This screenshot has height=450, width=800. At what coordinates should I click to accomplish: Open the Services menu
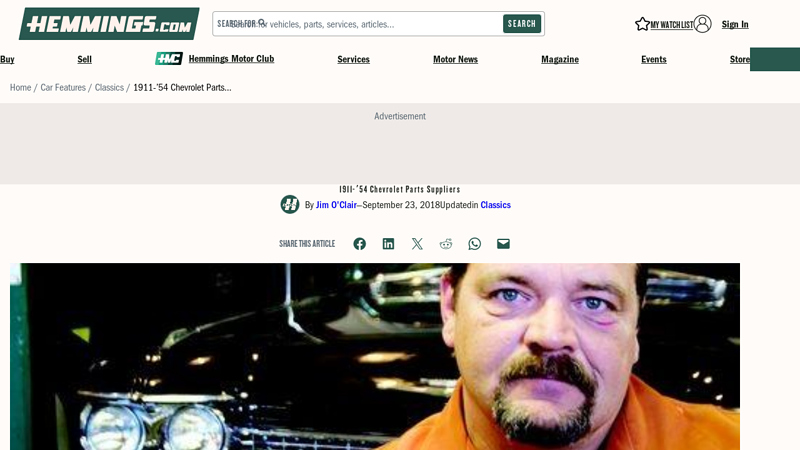[x=353, y=59]
